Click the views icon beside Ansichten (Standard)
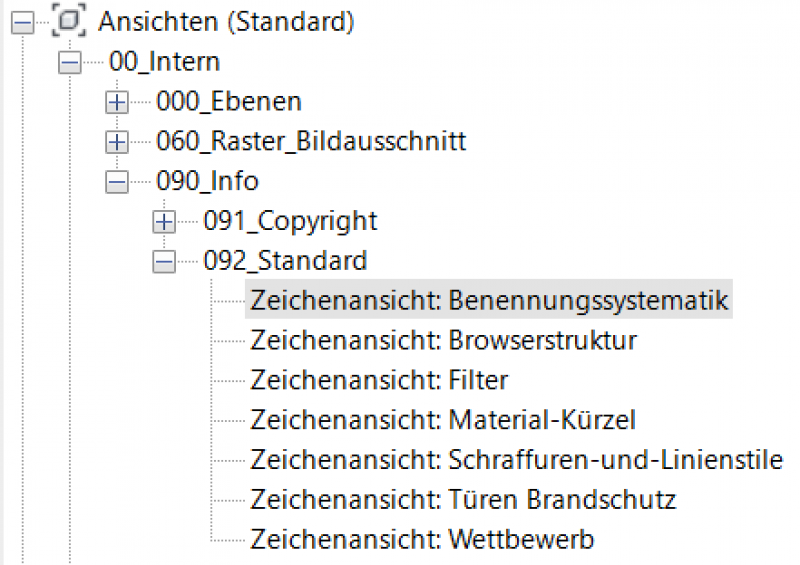The image size is (800, 565). pyautogui.click(x=68, y=21)
